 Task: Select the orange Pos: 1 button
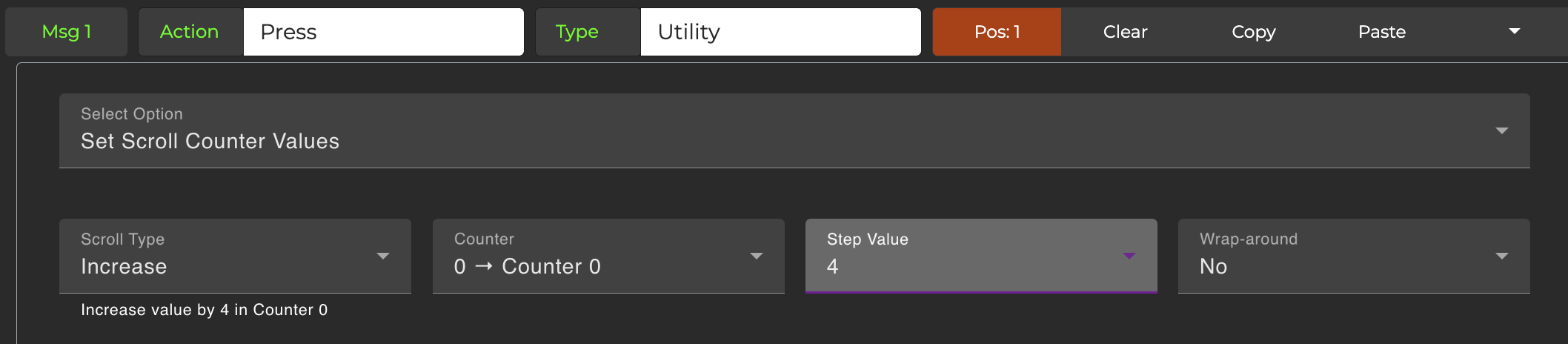tap(997, 32)
